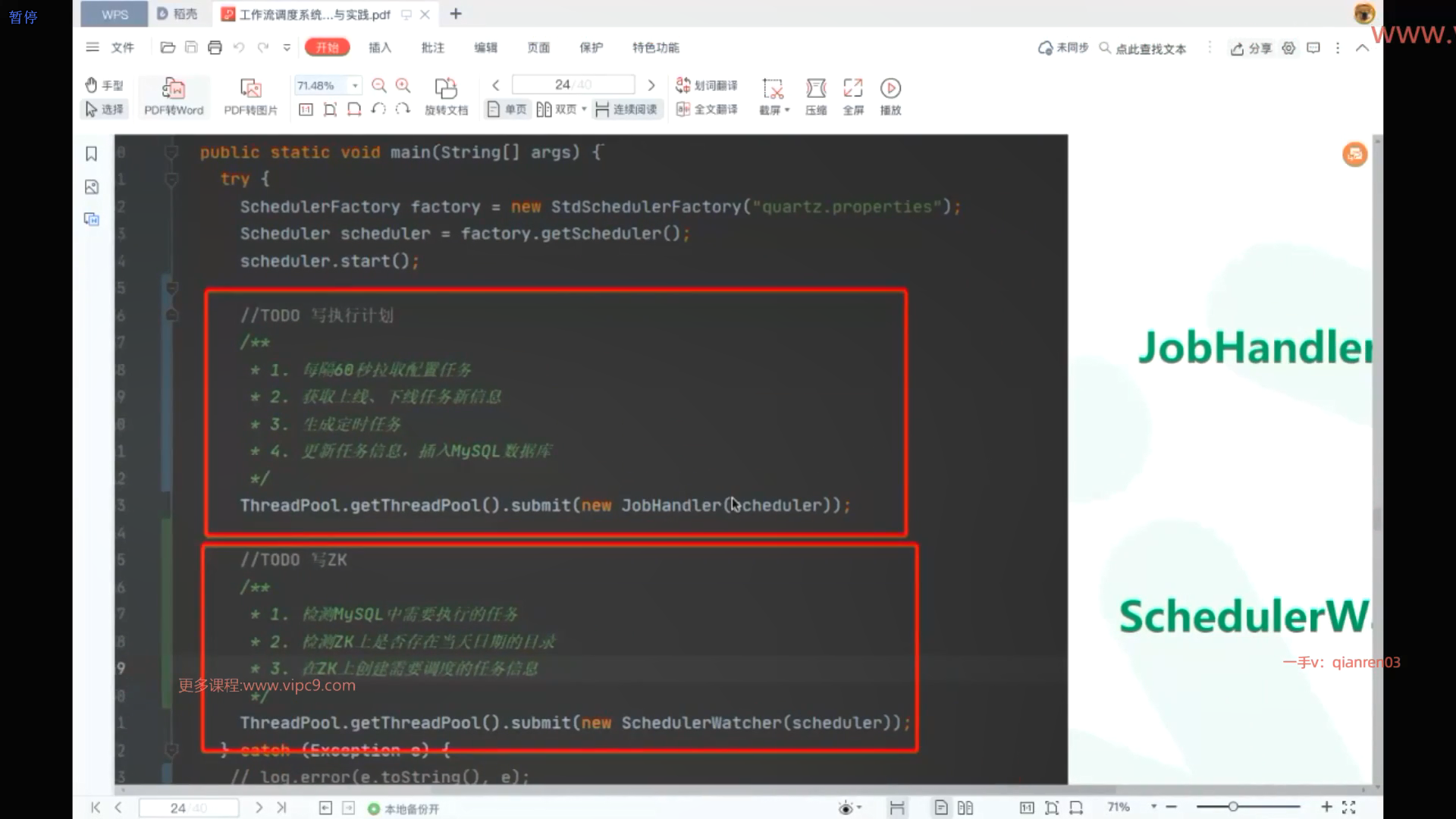Click the print icon in quick toolbar
1456x819 pixels.
215,48
